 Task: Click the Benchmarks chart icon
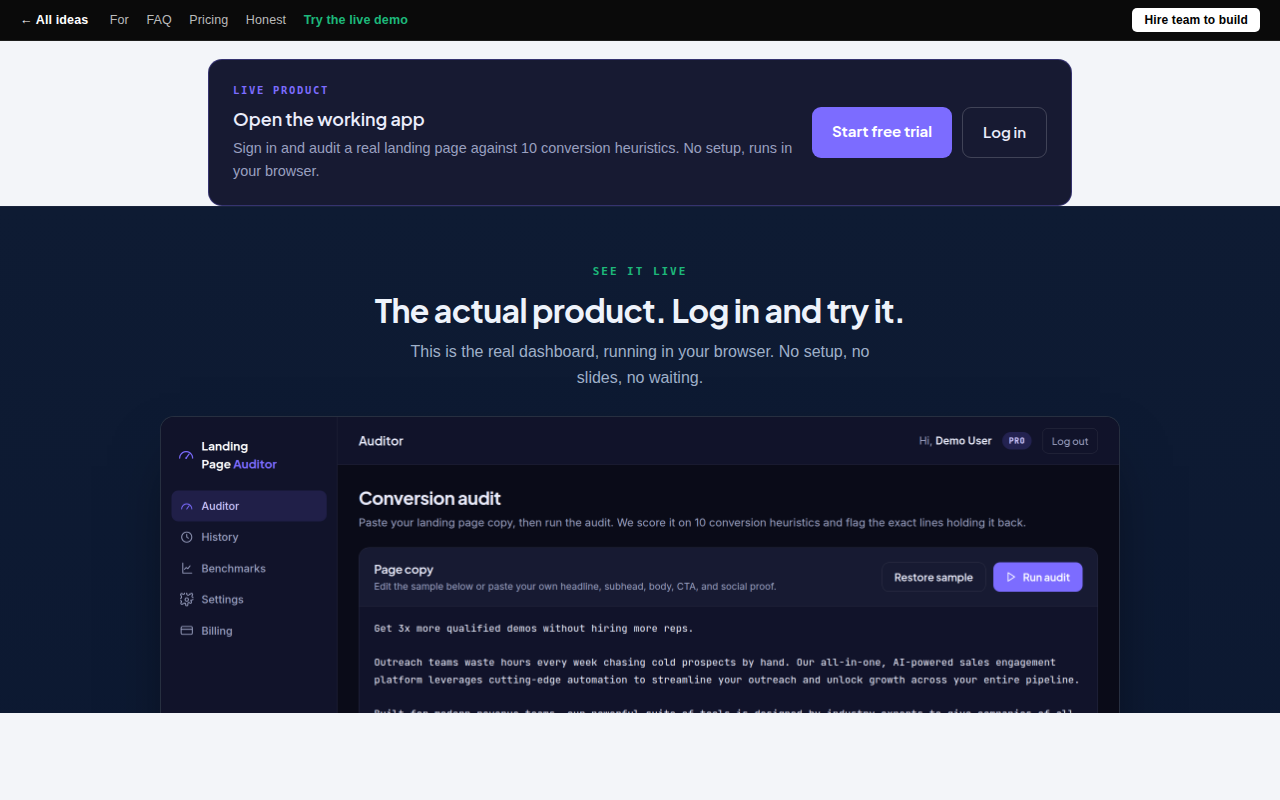pyautogui.click(x=186, y=568)
